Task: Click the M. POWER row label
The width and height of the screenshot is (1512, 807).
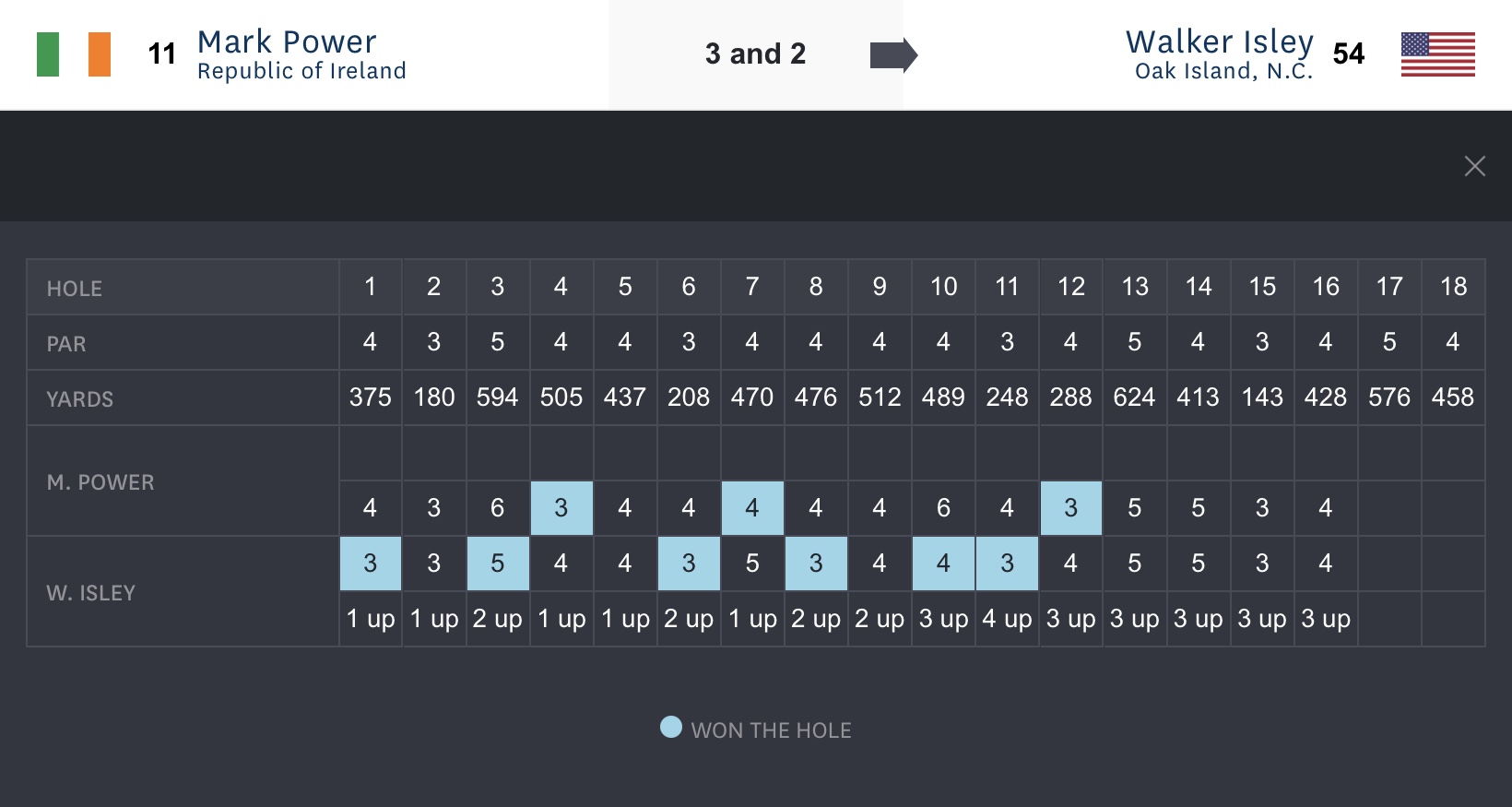Action: (100, 482)
